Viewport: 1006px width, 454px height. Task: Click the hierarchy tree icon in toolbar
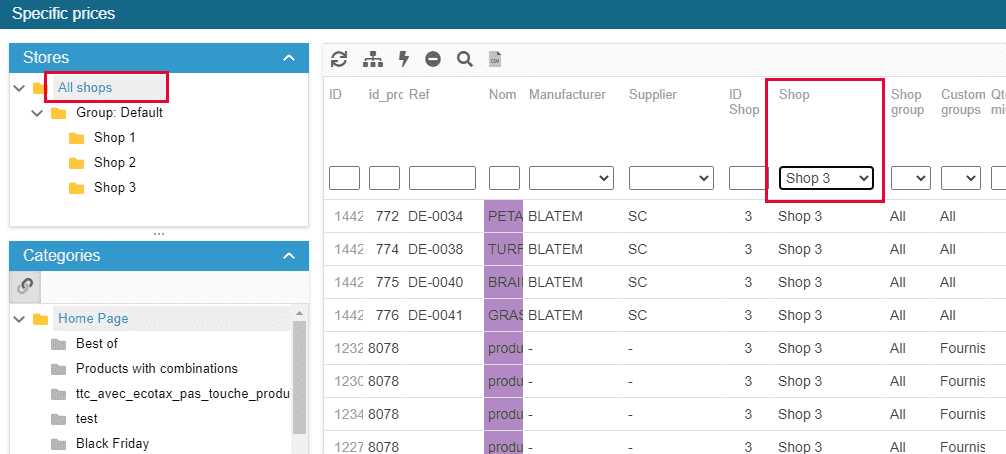point(373,59)
